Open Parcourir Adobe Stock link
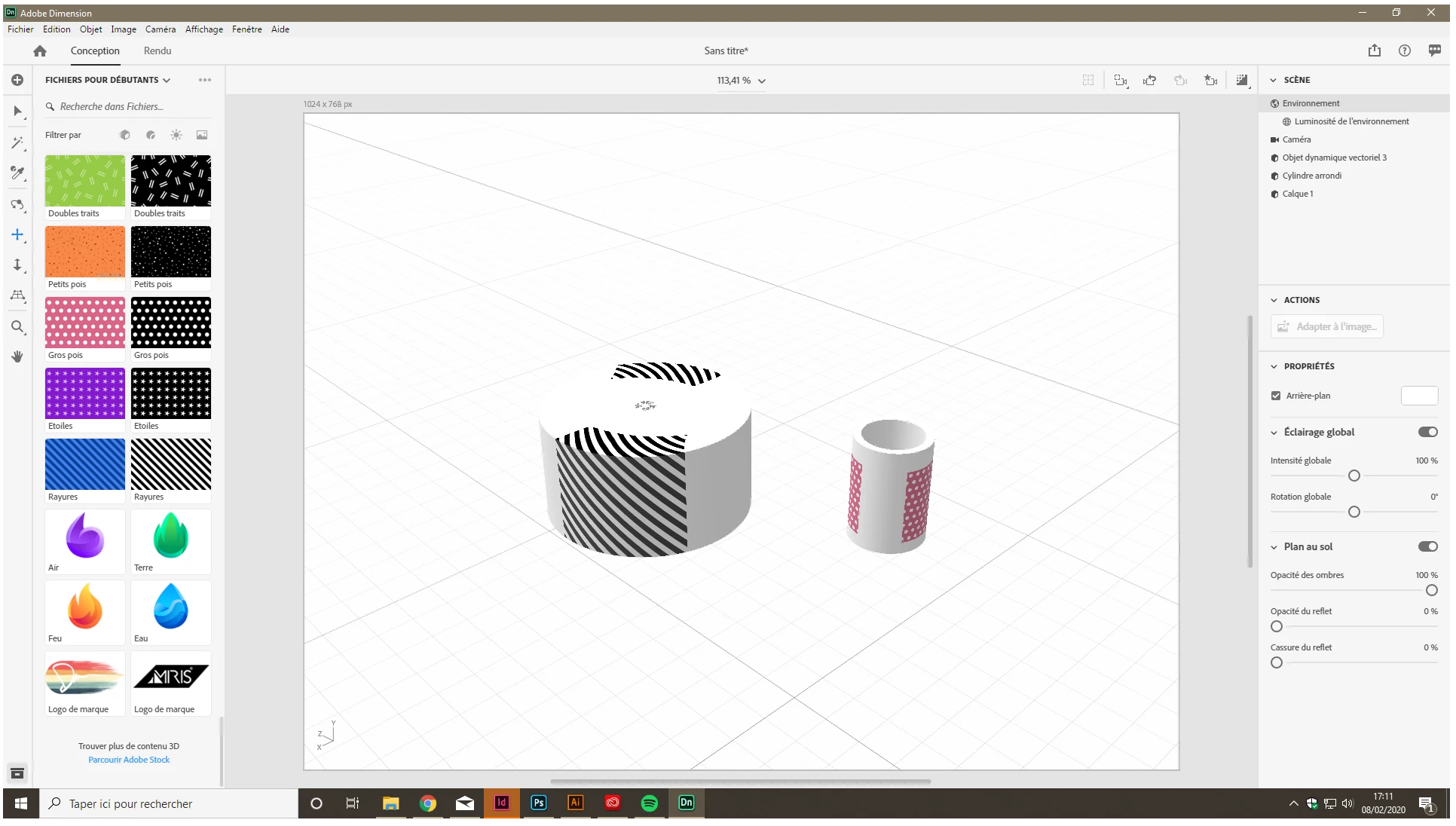Image resolution: width=1456 pixels, height=826 pixels. coord(129,760)
